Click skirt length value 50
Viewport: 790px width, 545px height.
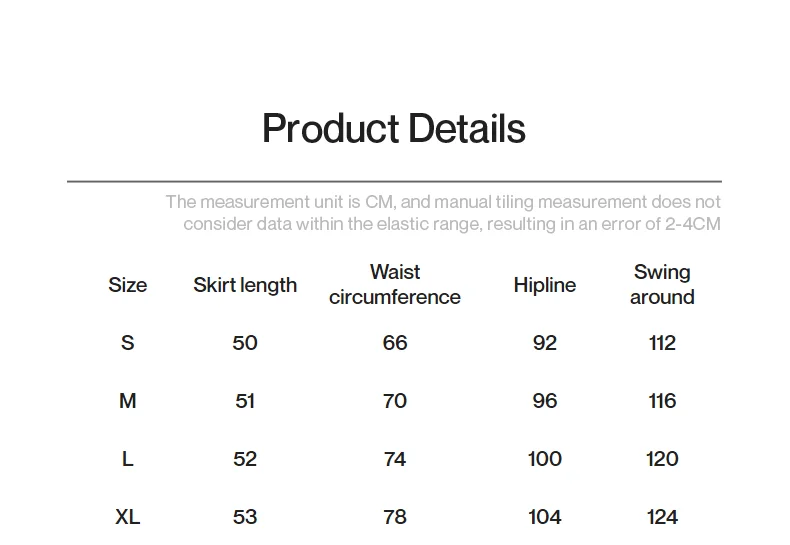pos(245,343)
